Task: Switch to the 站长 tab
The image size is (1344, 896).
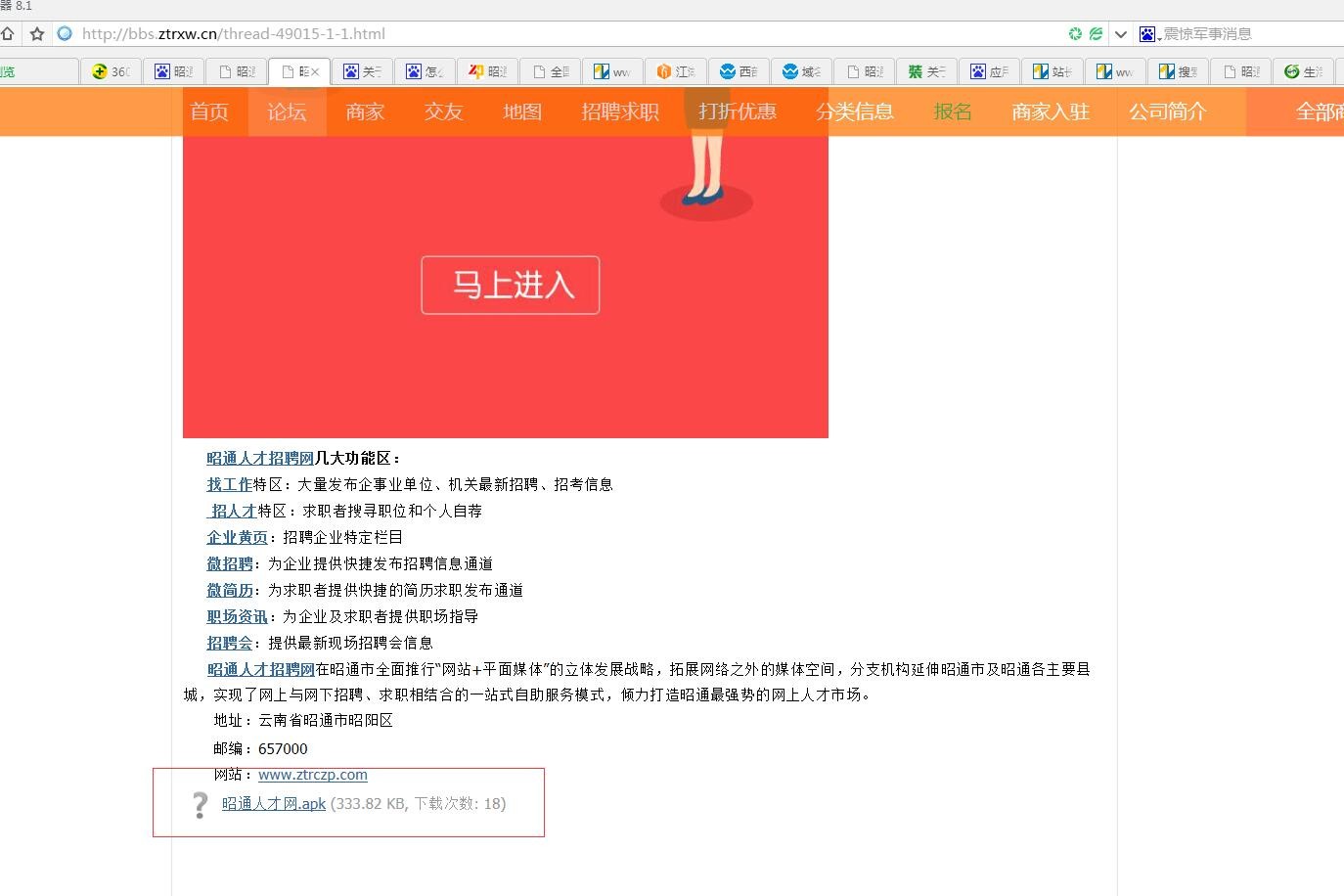Action: 1052,71
